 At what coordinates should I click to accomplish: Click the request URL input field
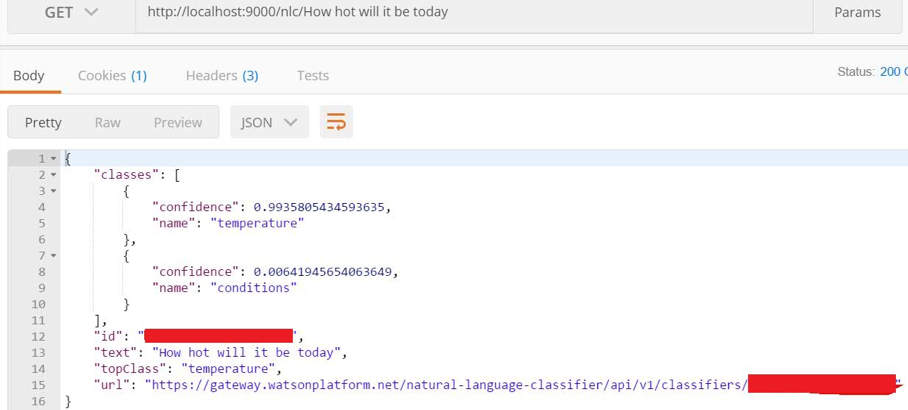tap(470, 12)
